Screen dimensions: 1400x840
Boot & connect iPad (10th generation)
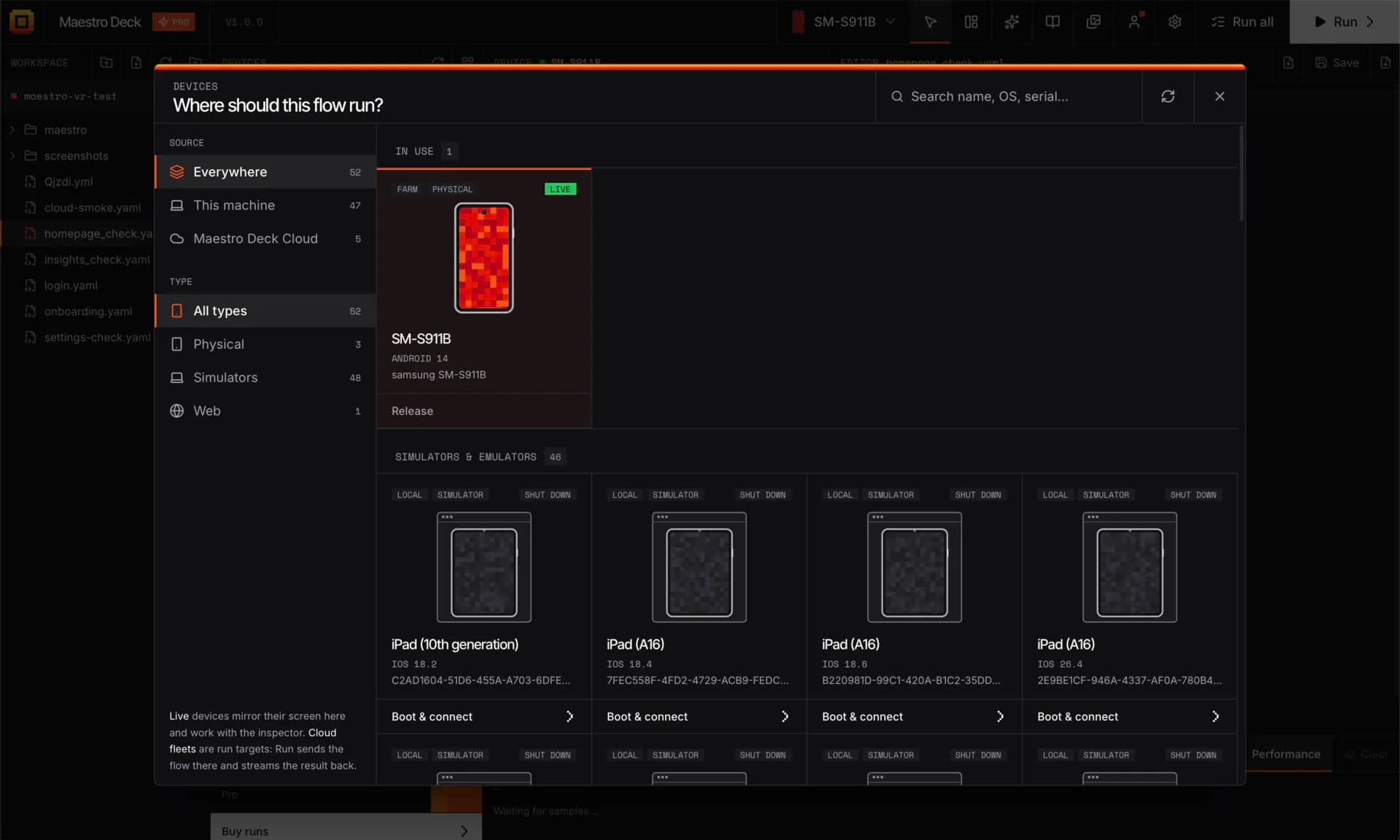point(483,717)
